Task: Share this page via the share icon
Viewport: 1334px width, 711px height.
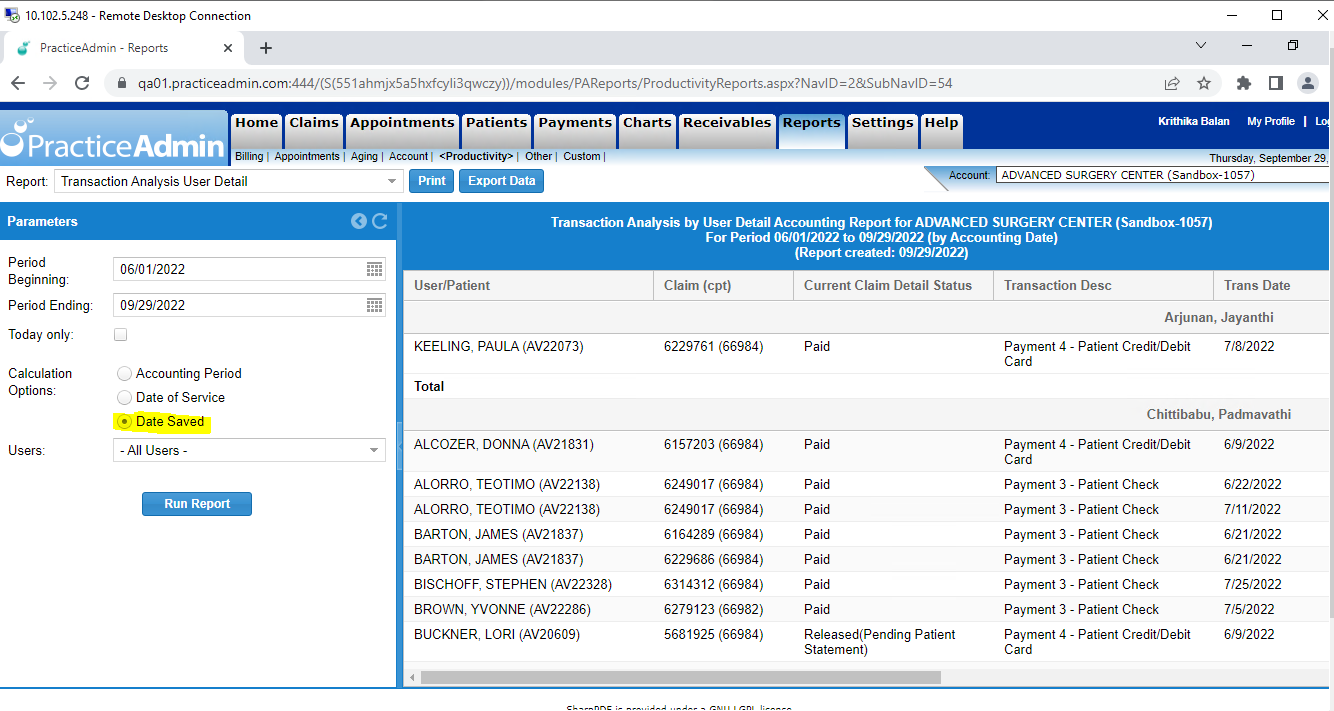Action: [x=1172, y=83]
